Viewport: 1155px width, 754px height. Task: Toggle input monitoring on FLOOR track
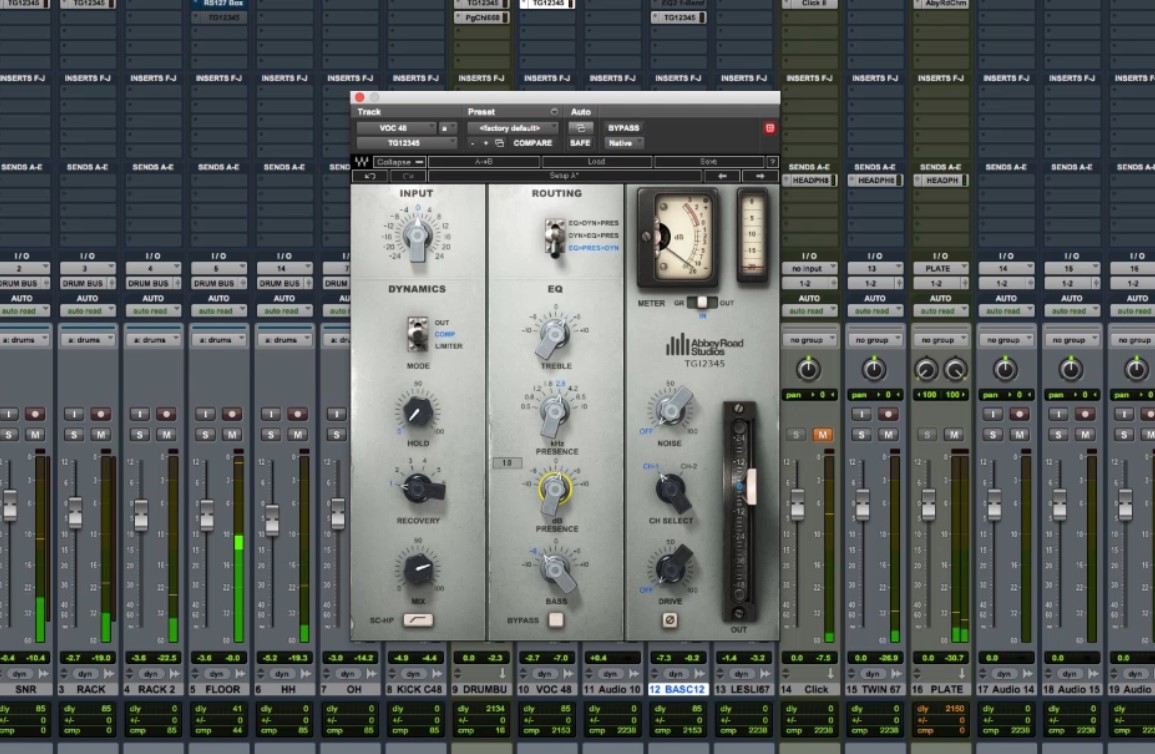pyautogui.click(x=206, y=414)
